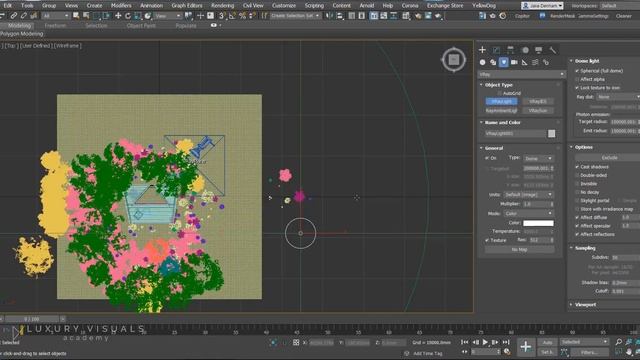This screenshot has height=360, width=640.
Task: Open the Customize menu
Action: click(x=284, y=6)
